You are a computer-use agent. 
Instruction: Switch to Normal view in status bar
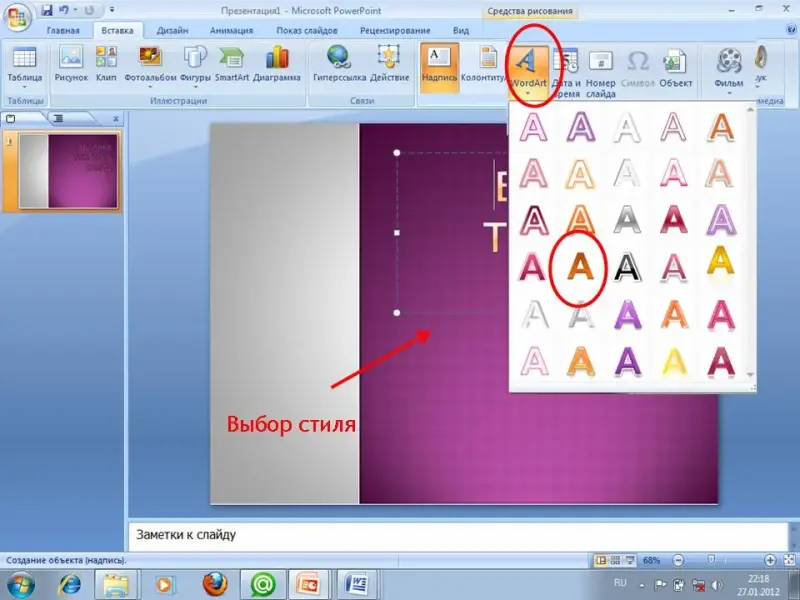click(x=601, y=559)
